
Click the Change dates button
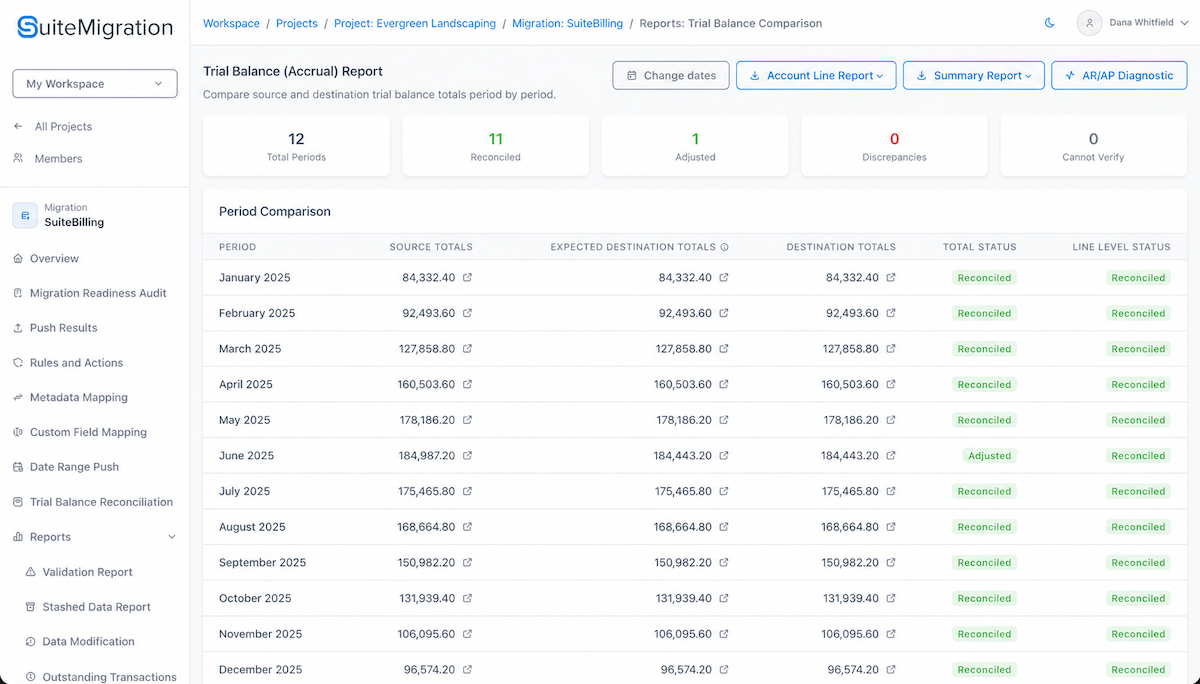(671, 76)
